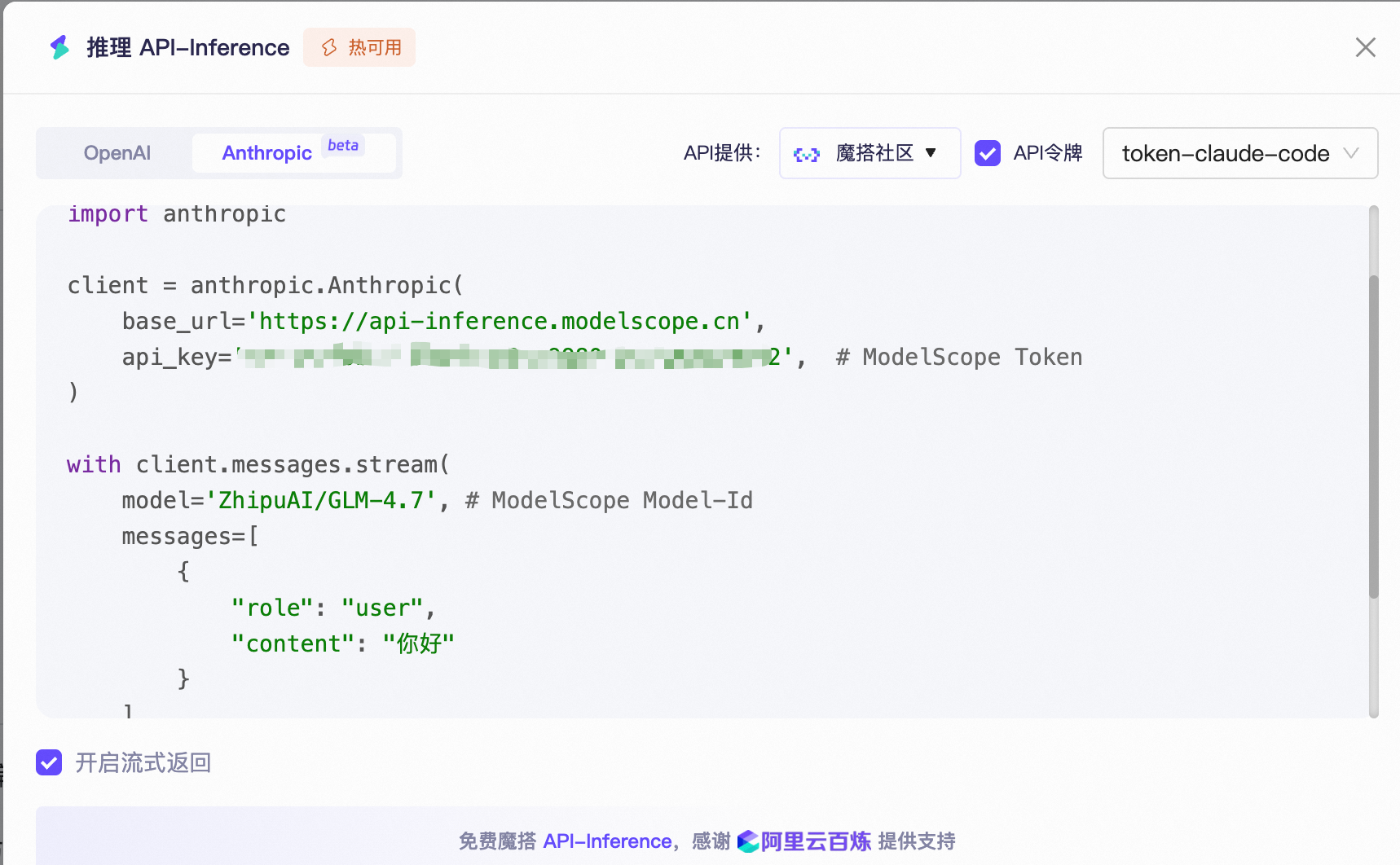Click the code panel vertical scrollbar

1374,437
